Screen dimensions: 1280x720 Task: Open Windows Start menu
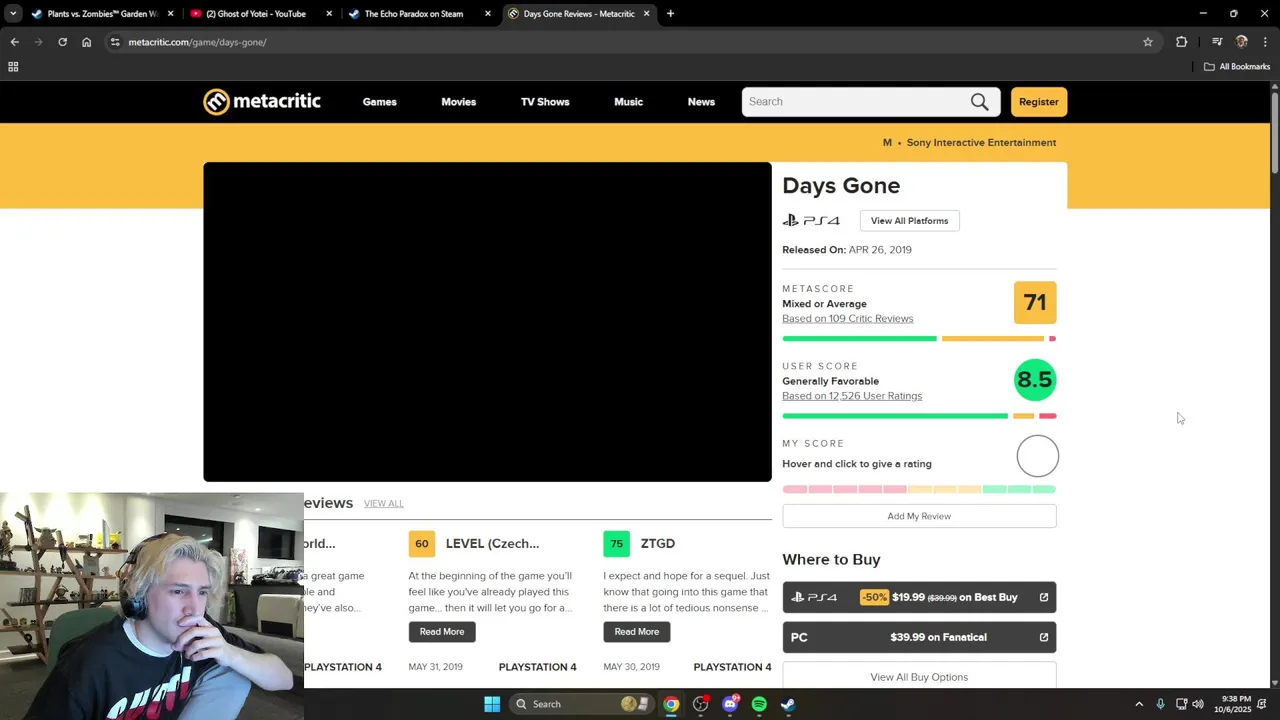(x=492, y=704)
